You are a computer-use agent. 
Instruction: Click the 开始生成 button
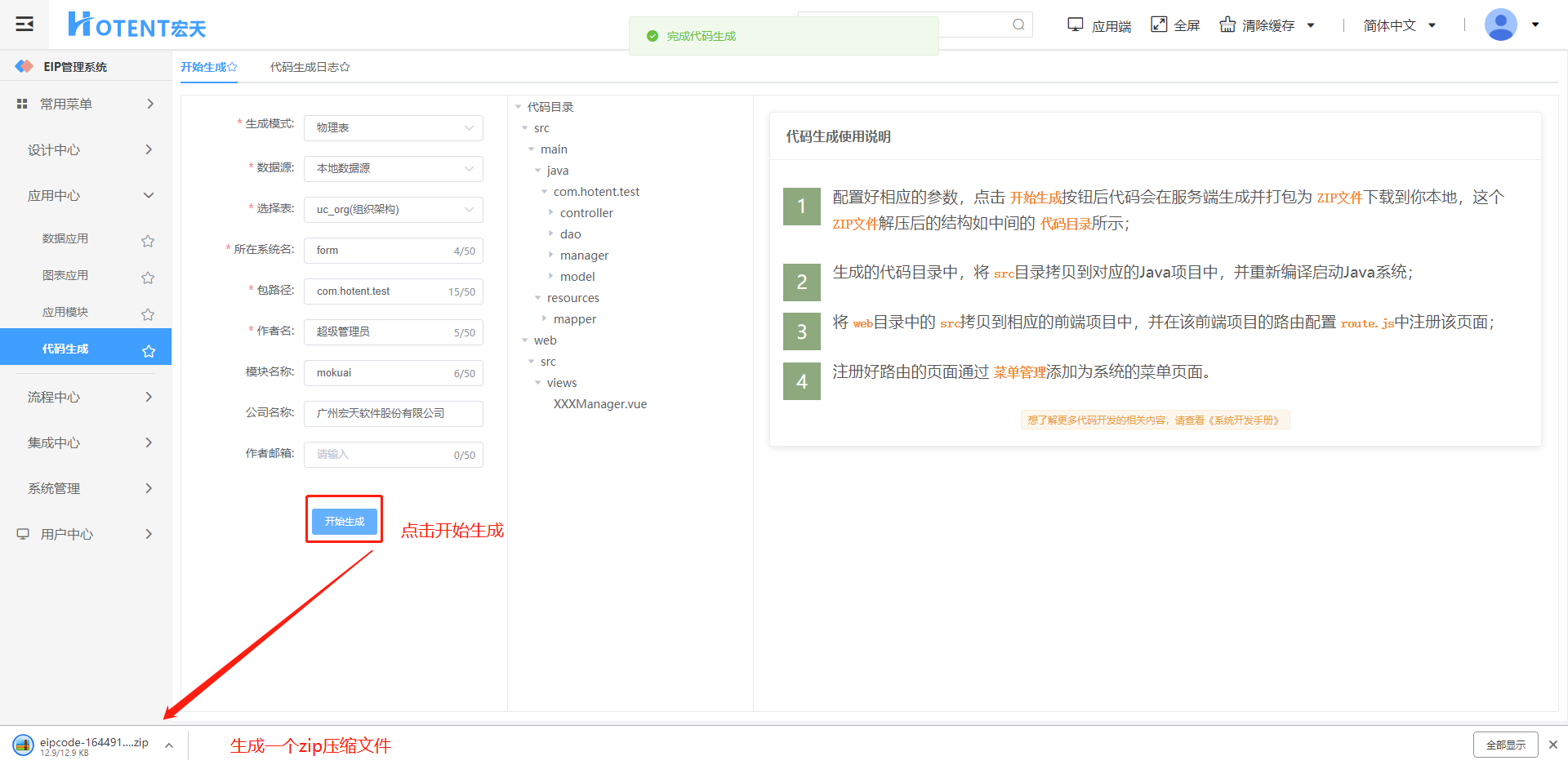point(345,521)
